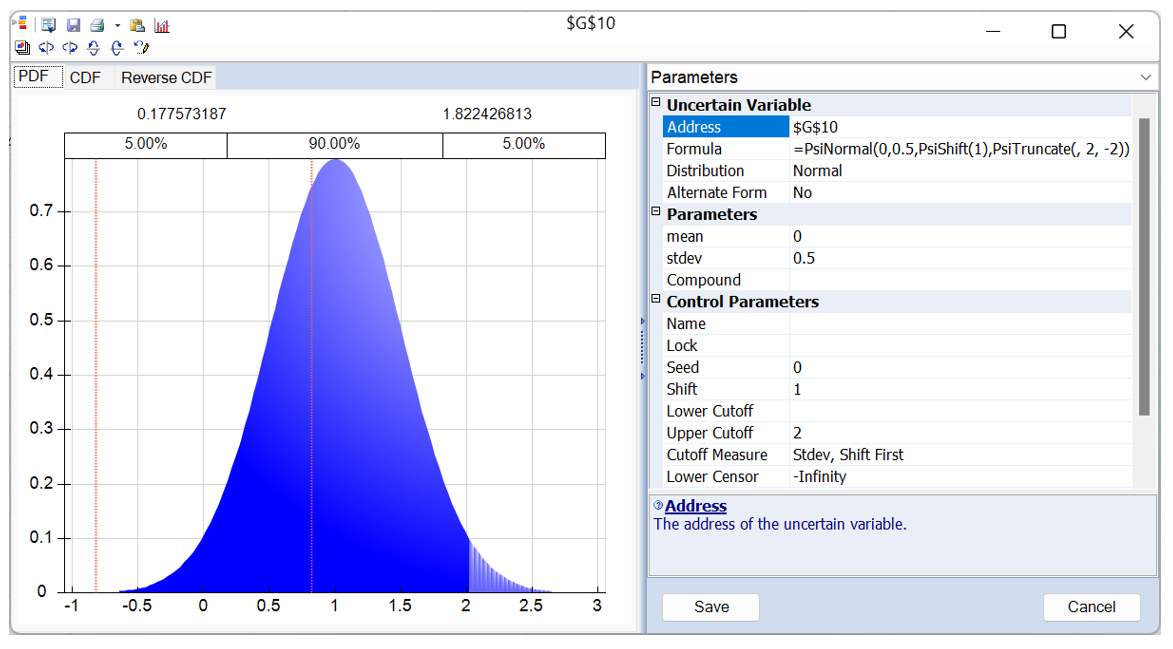The height and width of the screenshot is (649, 1173).
Task: Rotate the chart vertically
Action: click(93, 47)
